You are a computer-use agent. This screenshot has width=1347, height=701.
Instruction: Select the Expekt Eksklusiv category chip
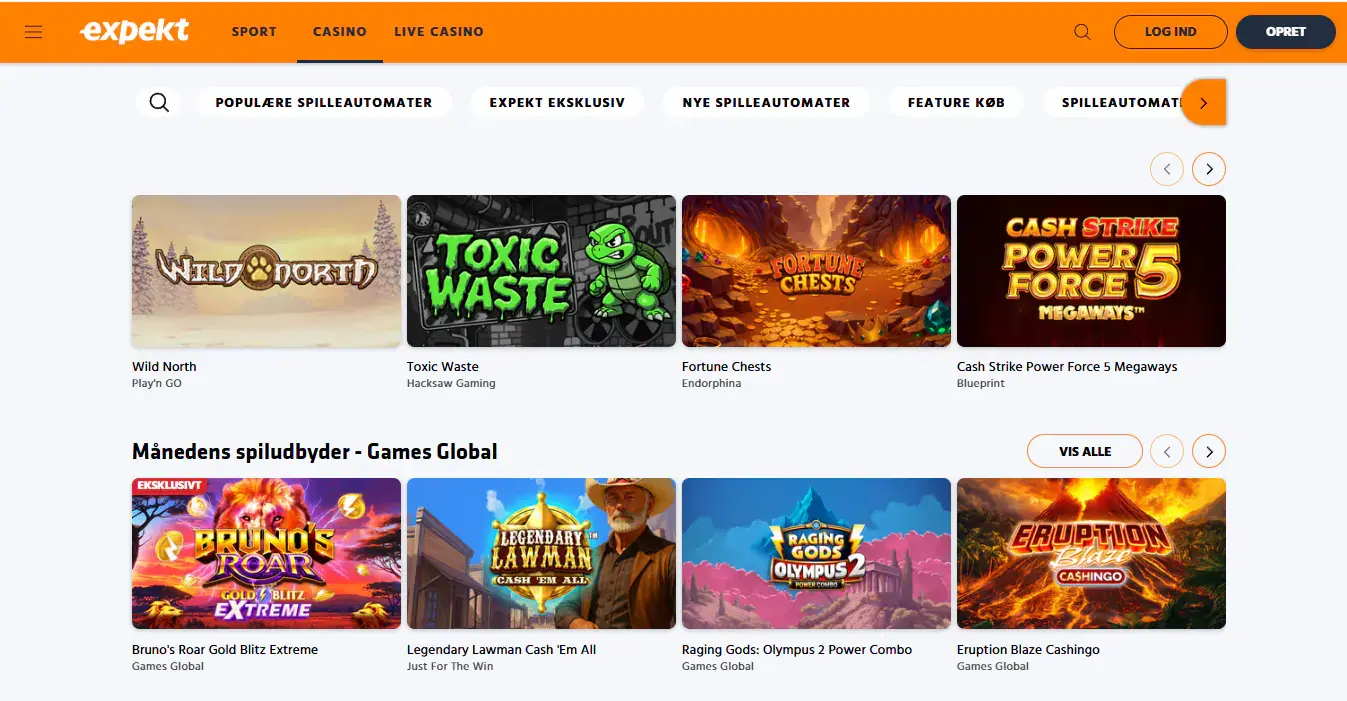point(557,102)
